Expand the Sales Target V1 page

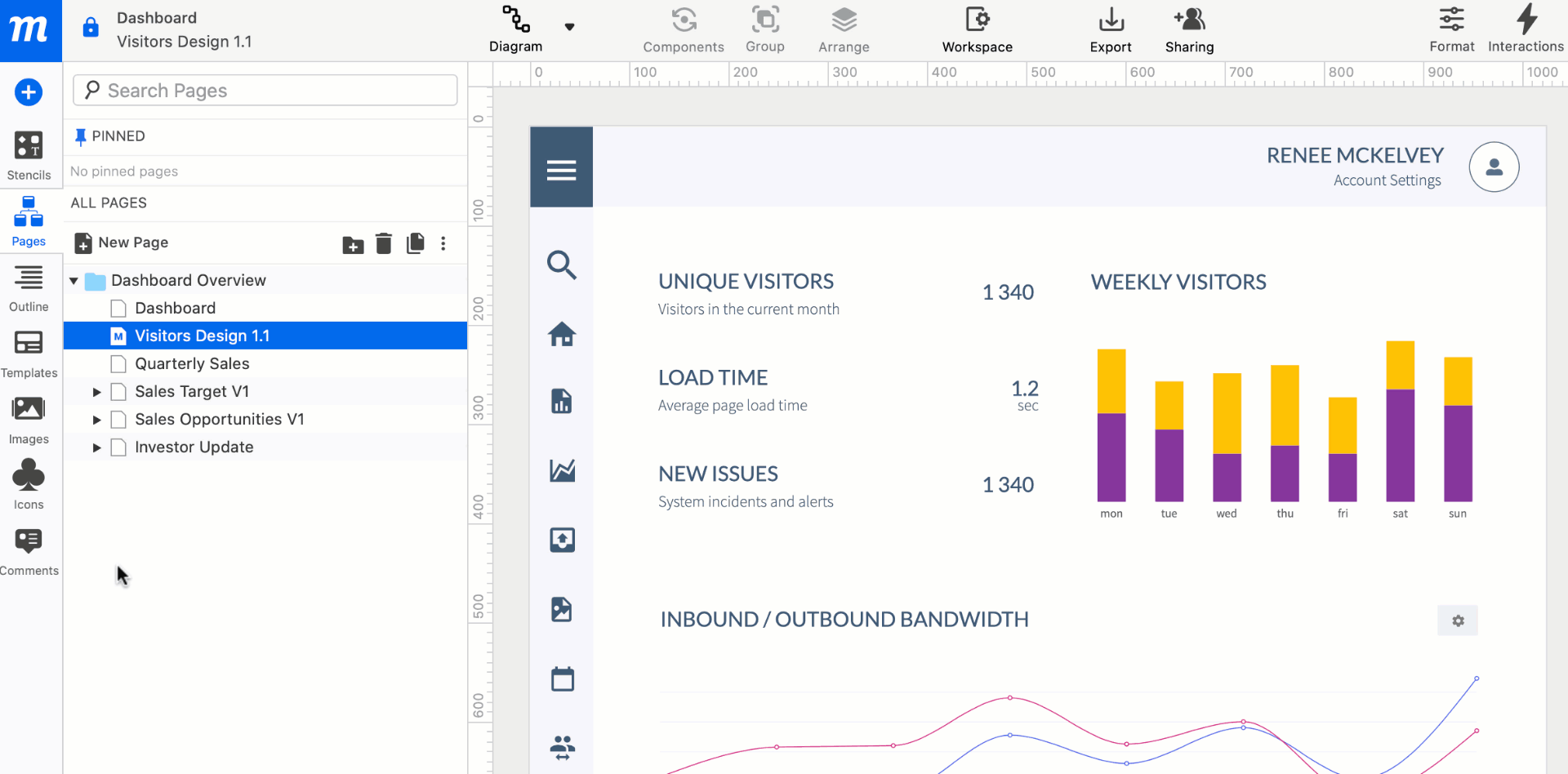[x=96, y=392]
